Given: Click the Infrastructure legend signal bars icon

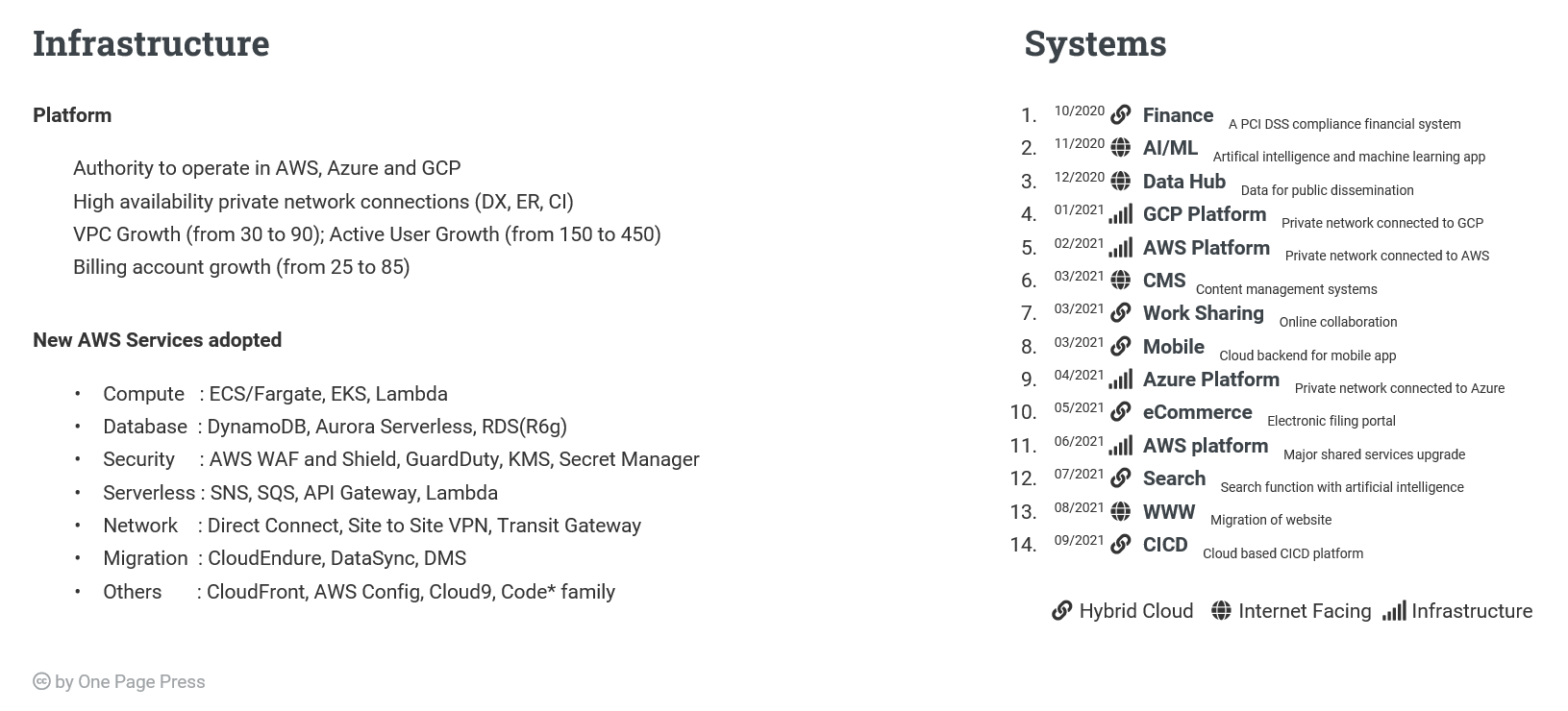Looking at the screenshot, I should [1394, 611].
